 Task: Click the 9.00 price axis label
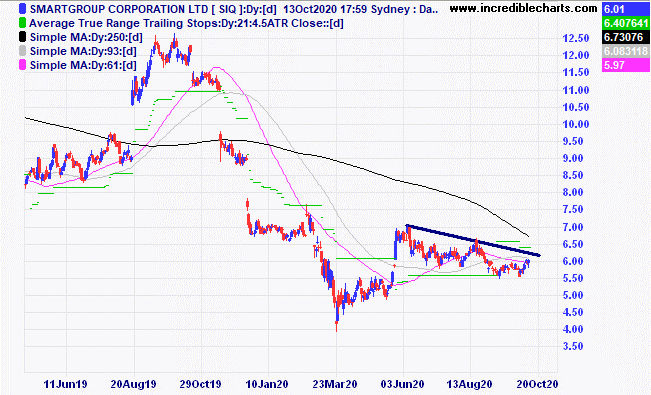[x=573, y=158]
